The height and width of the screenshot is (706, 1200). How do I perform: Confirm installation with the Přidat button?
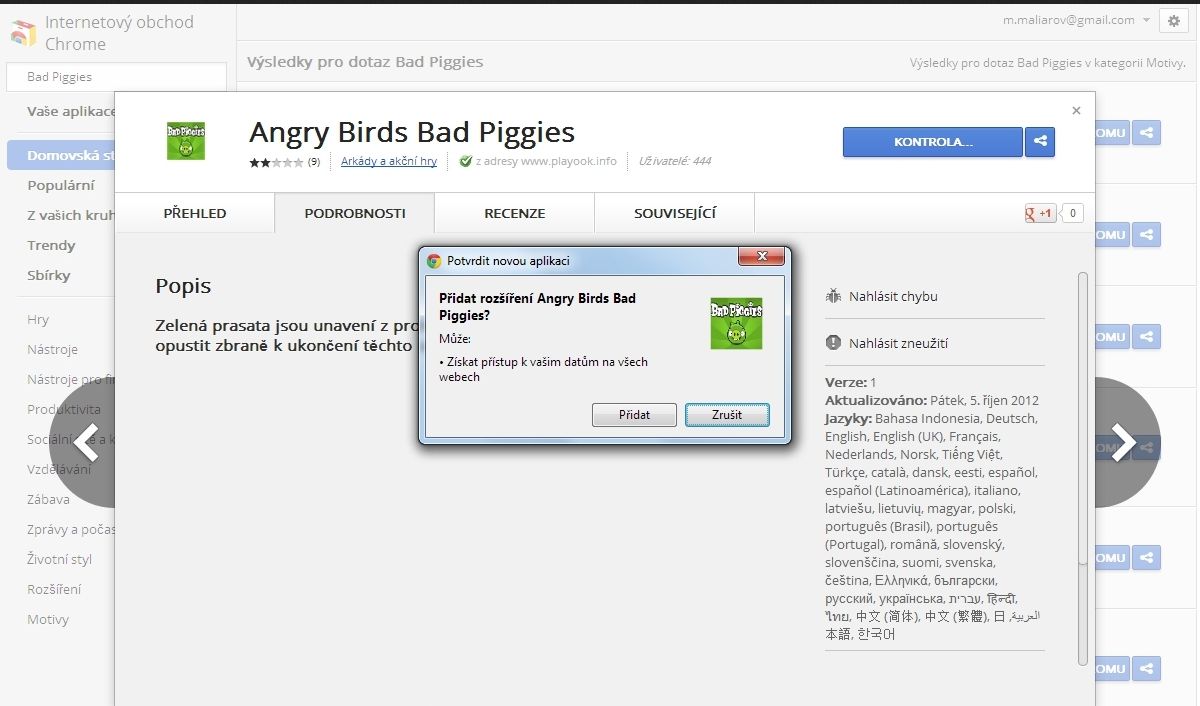pos(634,415)
